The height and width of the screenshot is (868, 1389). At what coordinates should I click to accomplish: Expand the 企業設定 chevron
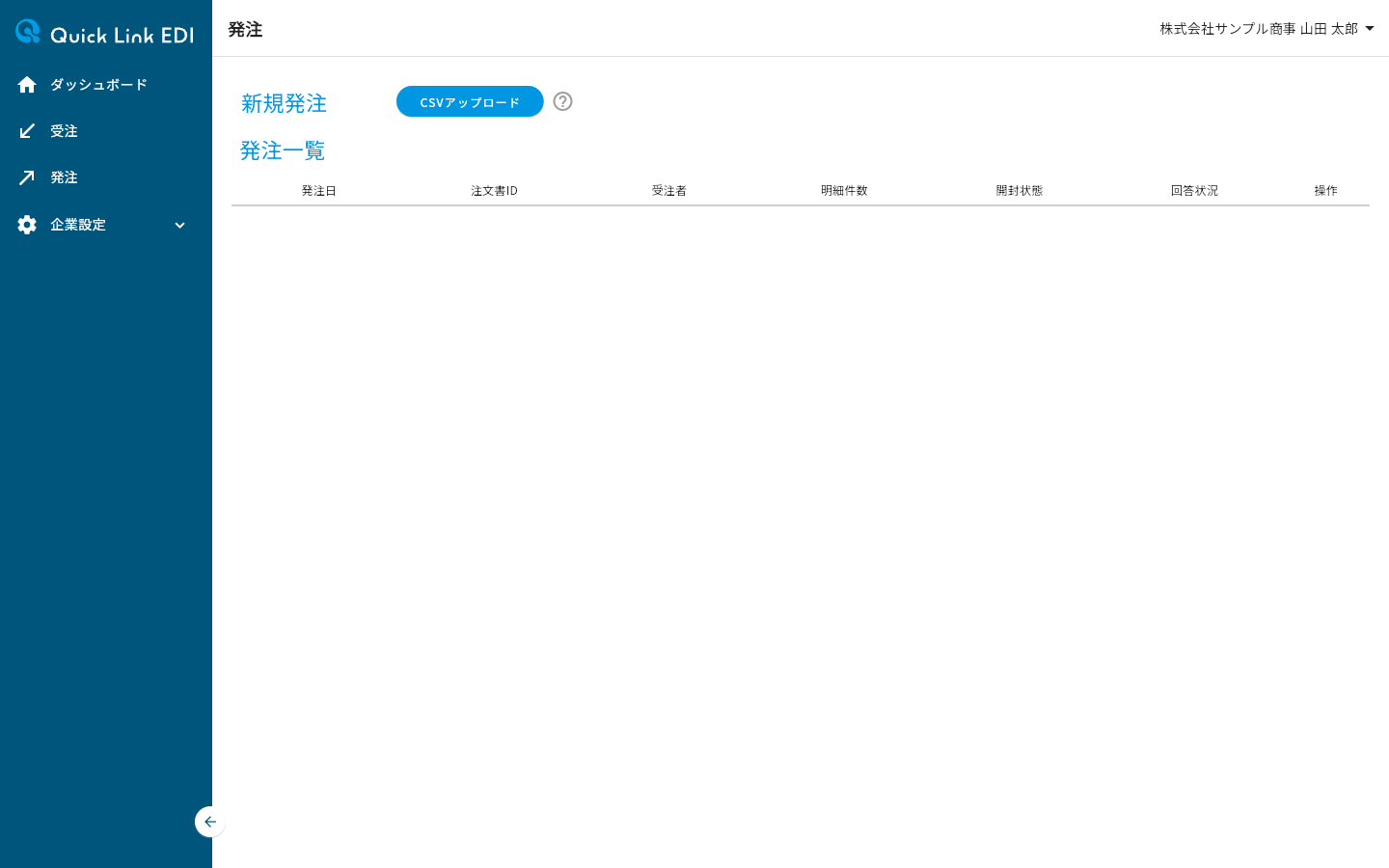coord(179,225)
